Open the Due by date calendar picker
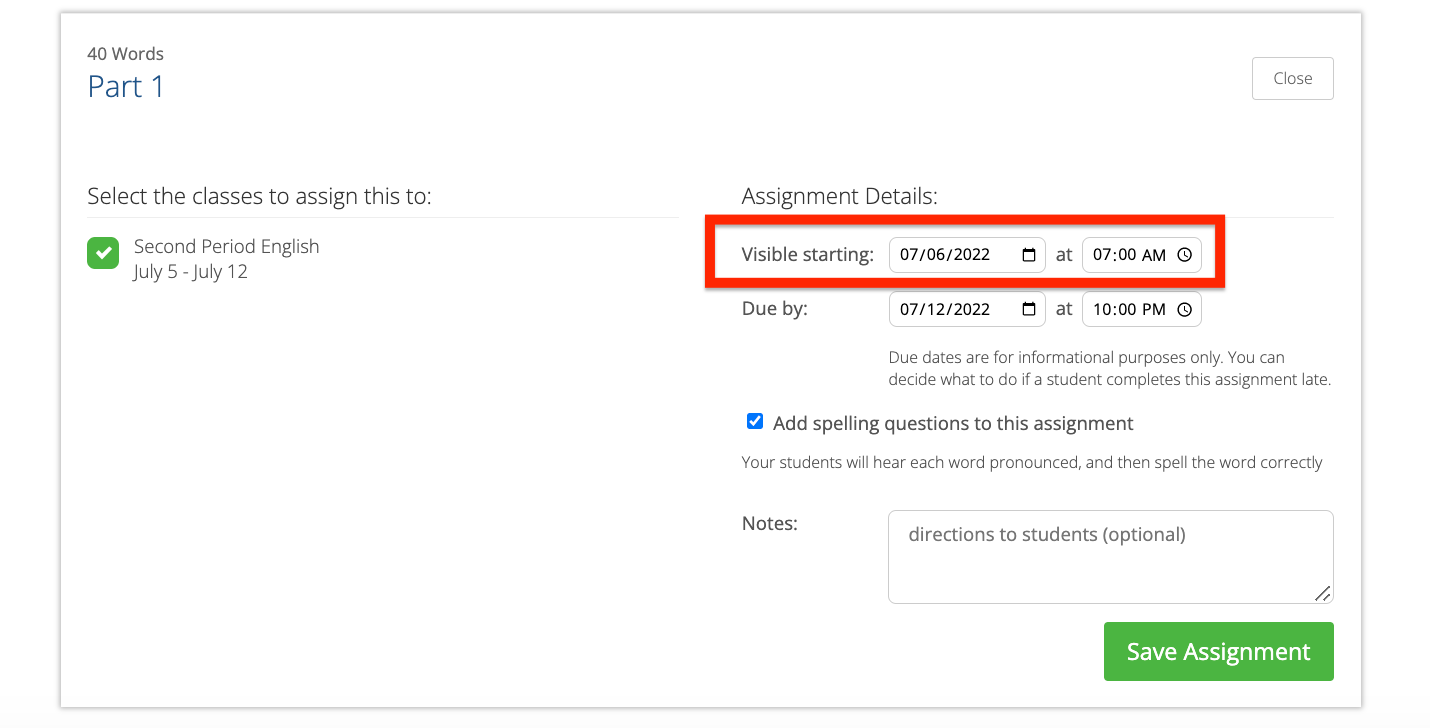This screenshot has width=1430, height=728. pos(1031,309)
